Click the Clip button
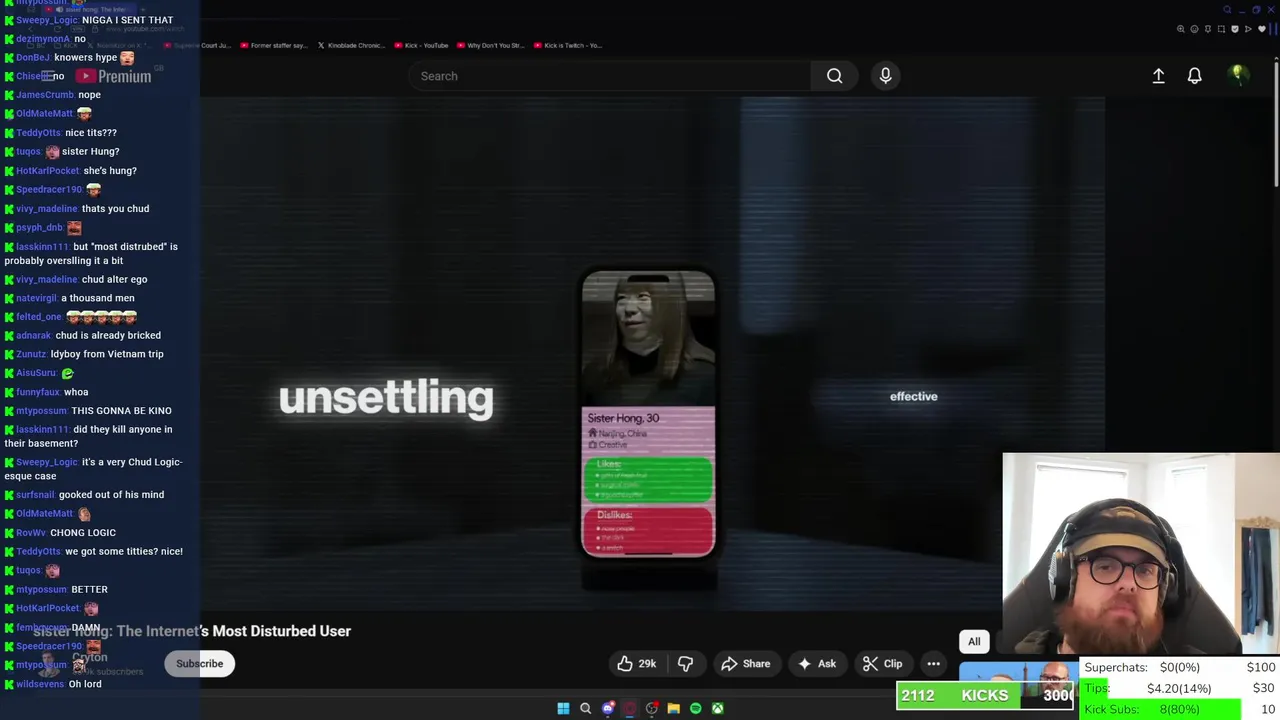 (882, 663)
